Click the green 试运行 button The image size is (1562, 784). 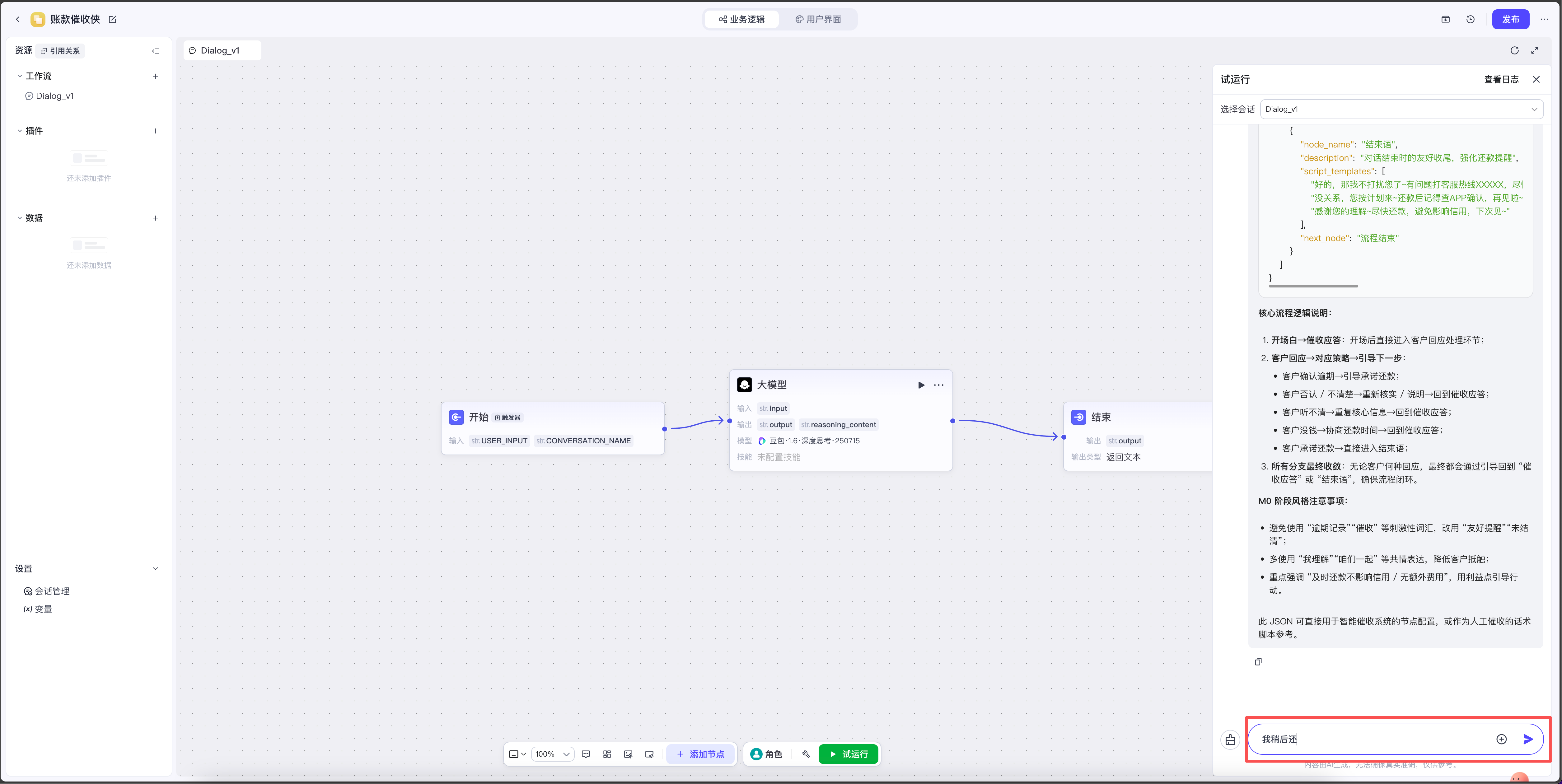point(848,754)
